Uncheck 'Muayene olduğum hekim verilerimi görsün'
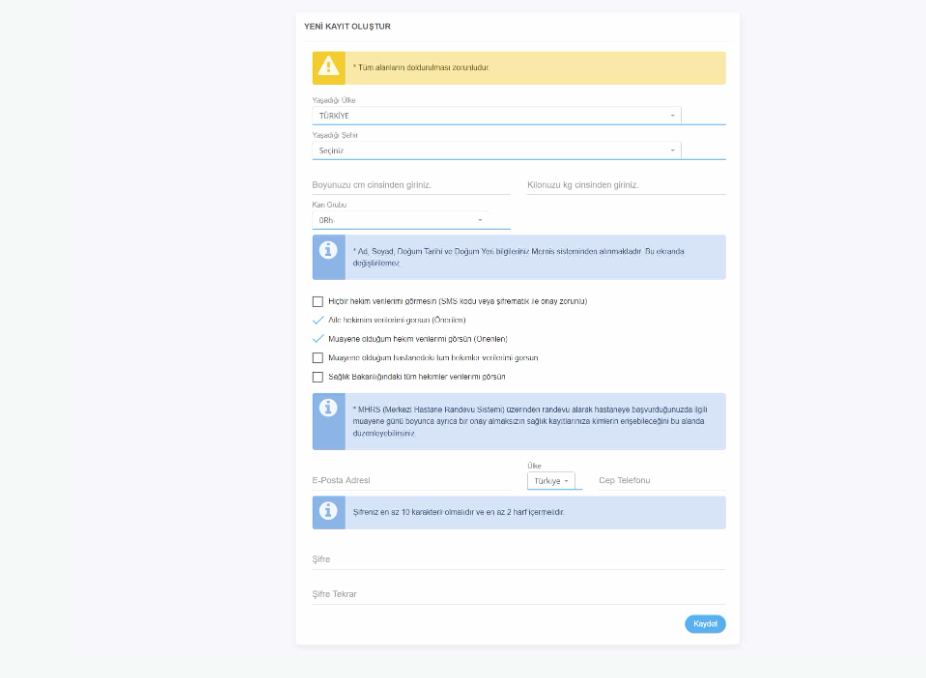926x678 pixels. (x=318, y=339)
